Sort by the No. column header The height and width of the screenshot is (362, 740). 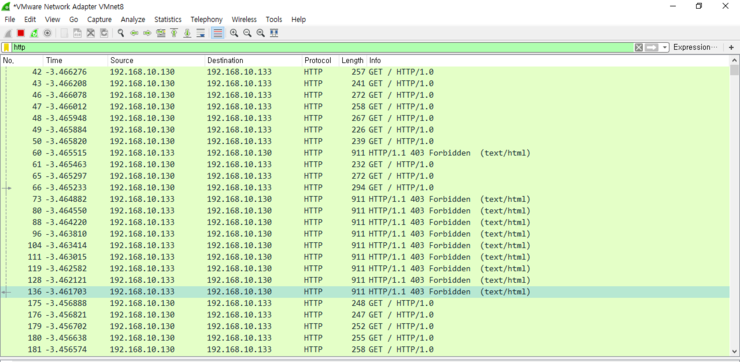pos(22,60)
